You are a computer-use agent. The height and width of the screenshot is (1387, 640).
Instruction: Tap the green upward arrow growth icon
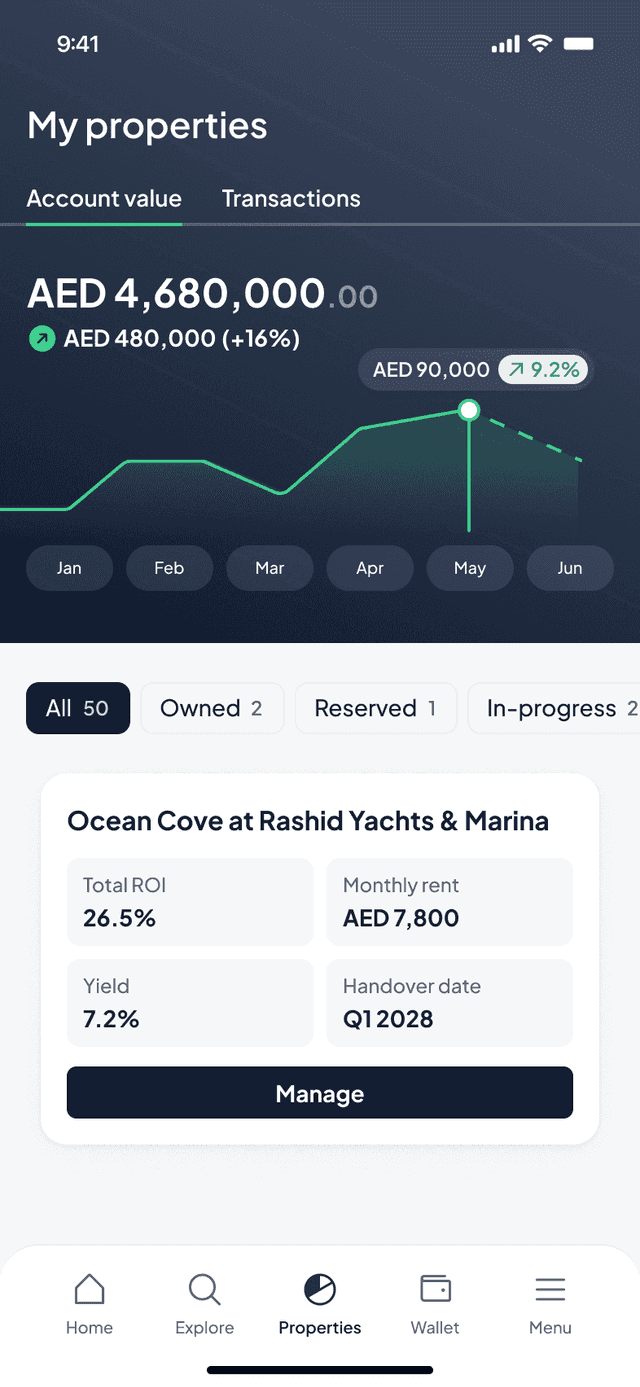pos(41,339)
